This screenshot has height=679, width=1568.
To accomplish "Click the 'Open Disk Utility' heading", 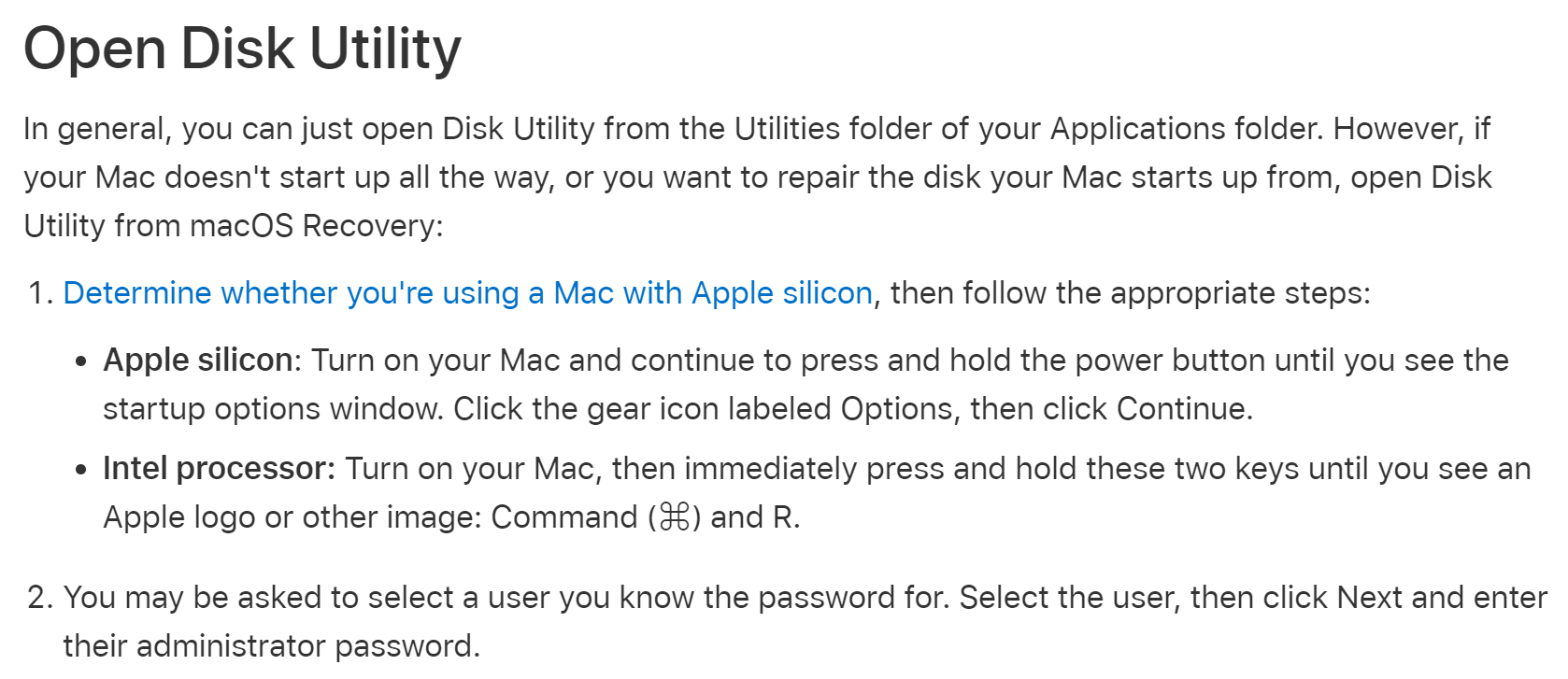I will pos(242,49).
